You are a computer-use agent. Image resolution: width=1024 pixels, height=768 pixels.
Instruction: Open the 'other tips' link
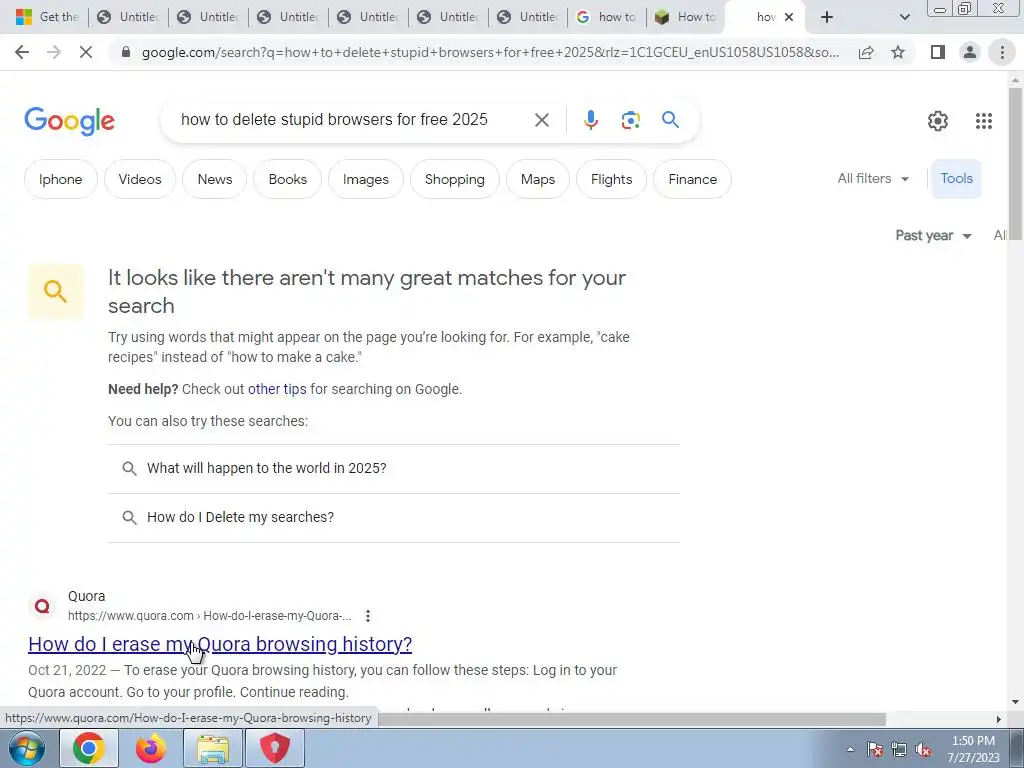click(x=277, y=389)
